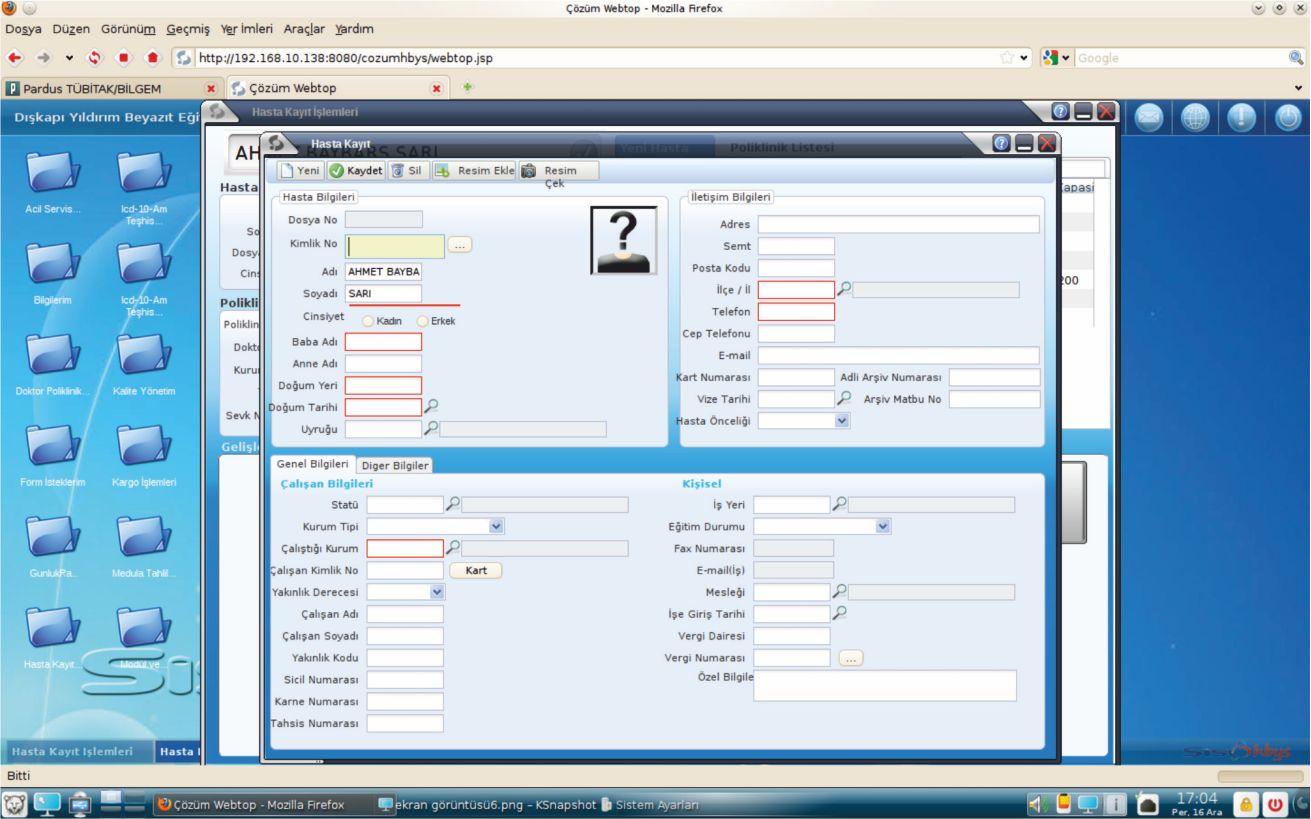Click the Adres input field
Image resolution: width=1311 pixels, height=819 pixels.
click(x=898, y=224)
